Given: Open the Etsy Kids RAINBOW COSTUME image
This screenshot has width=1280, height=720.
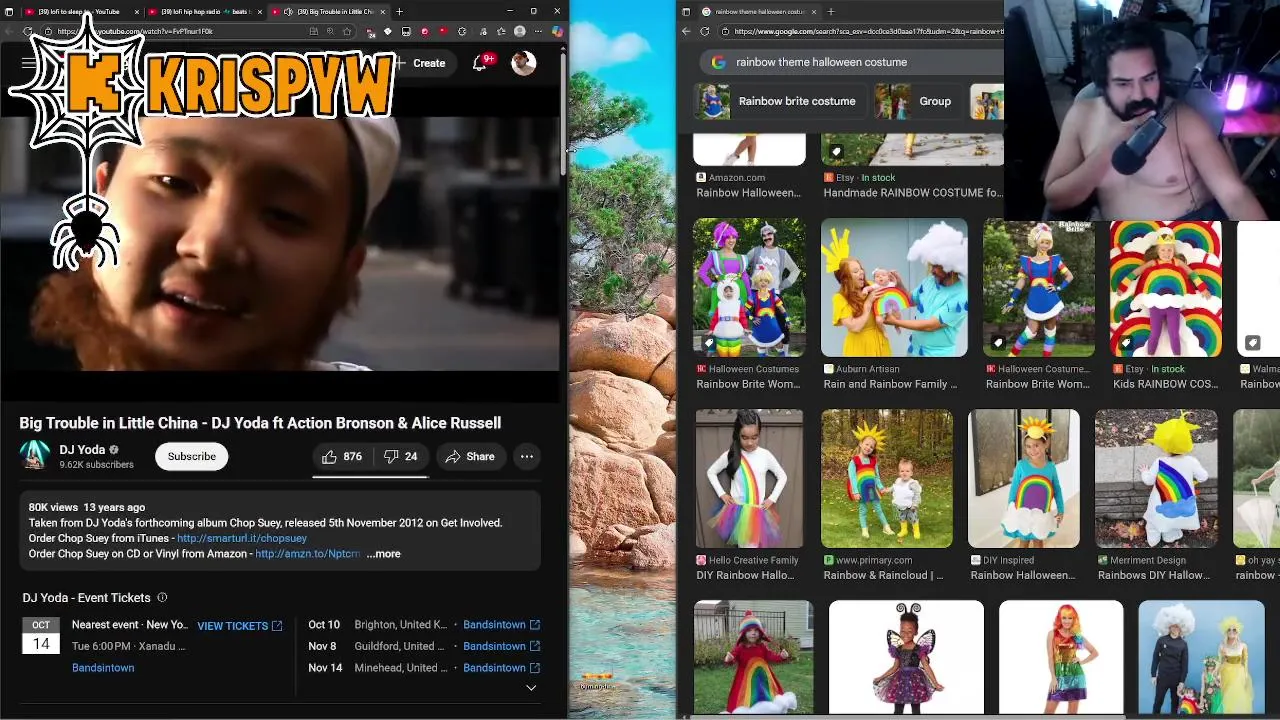Looking at the screenshot, I should click(x=1165, y=287).
